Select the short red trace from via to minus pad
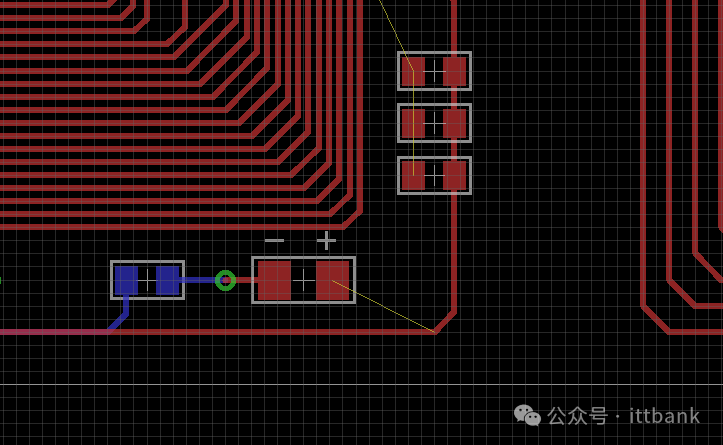Viewport: 723px width, 445px height. (246, 280)
